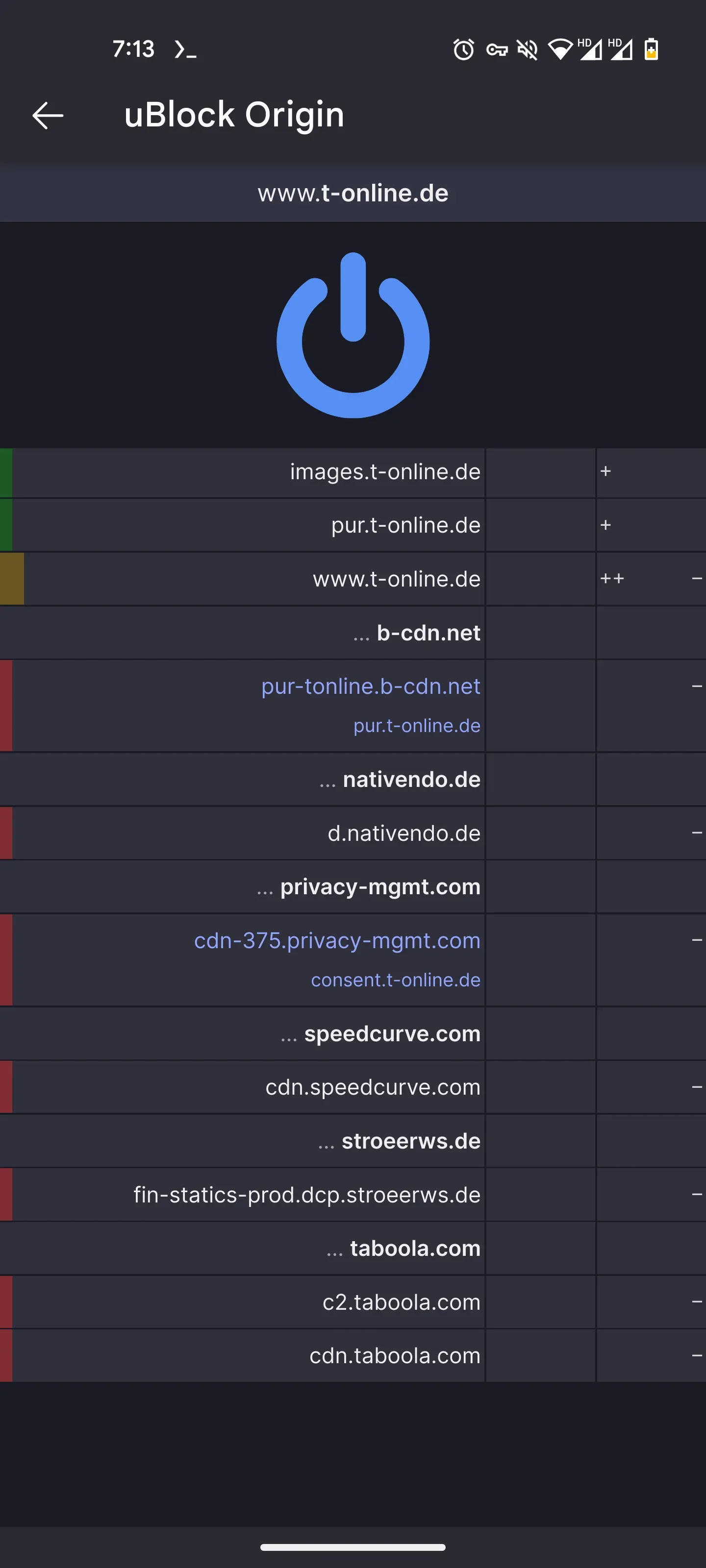Tap the local rule cell for cdn-375.privacy-mgmt.com
The height and width of the screenshot is (1568, 706).
pyautogui.click(x=651, y=960)
